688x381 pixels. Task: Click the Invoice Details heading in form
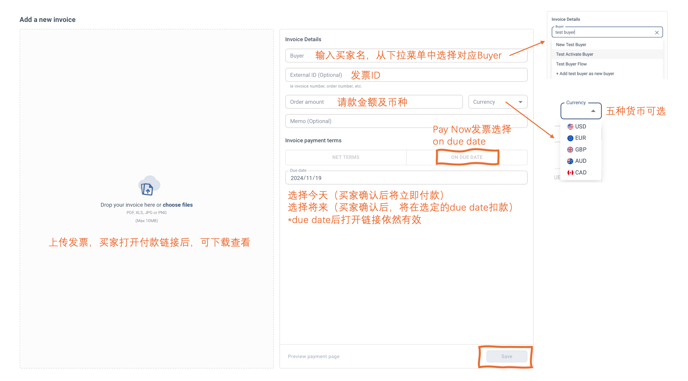303,39
